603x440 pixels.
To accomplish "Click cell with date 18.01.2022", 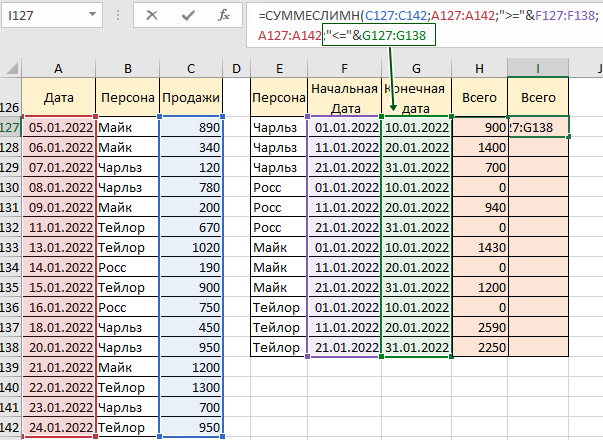I will (x=58, y=328).
